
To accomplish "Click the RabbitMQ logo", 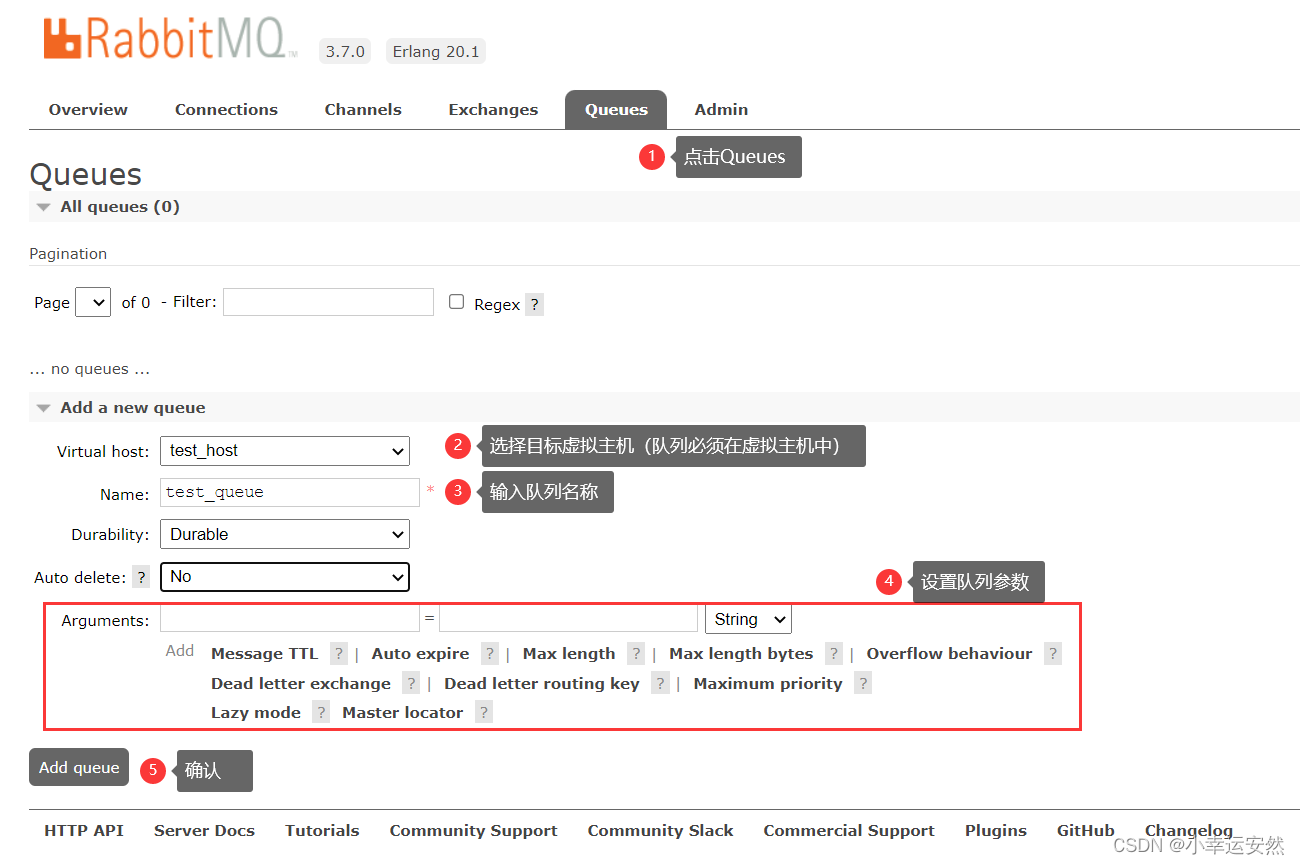I will [171, 39].
